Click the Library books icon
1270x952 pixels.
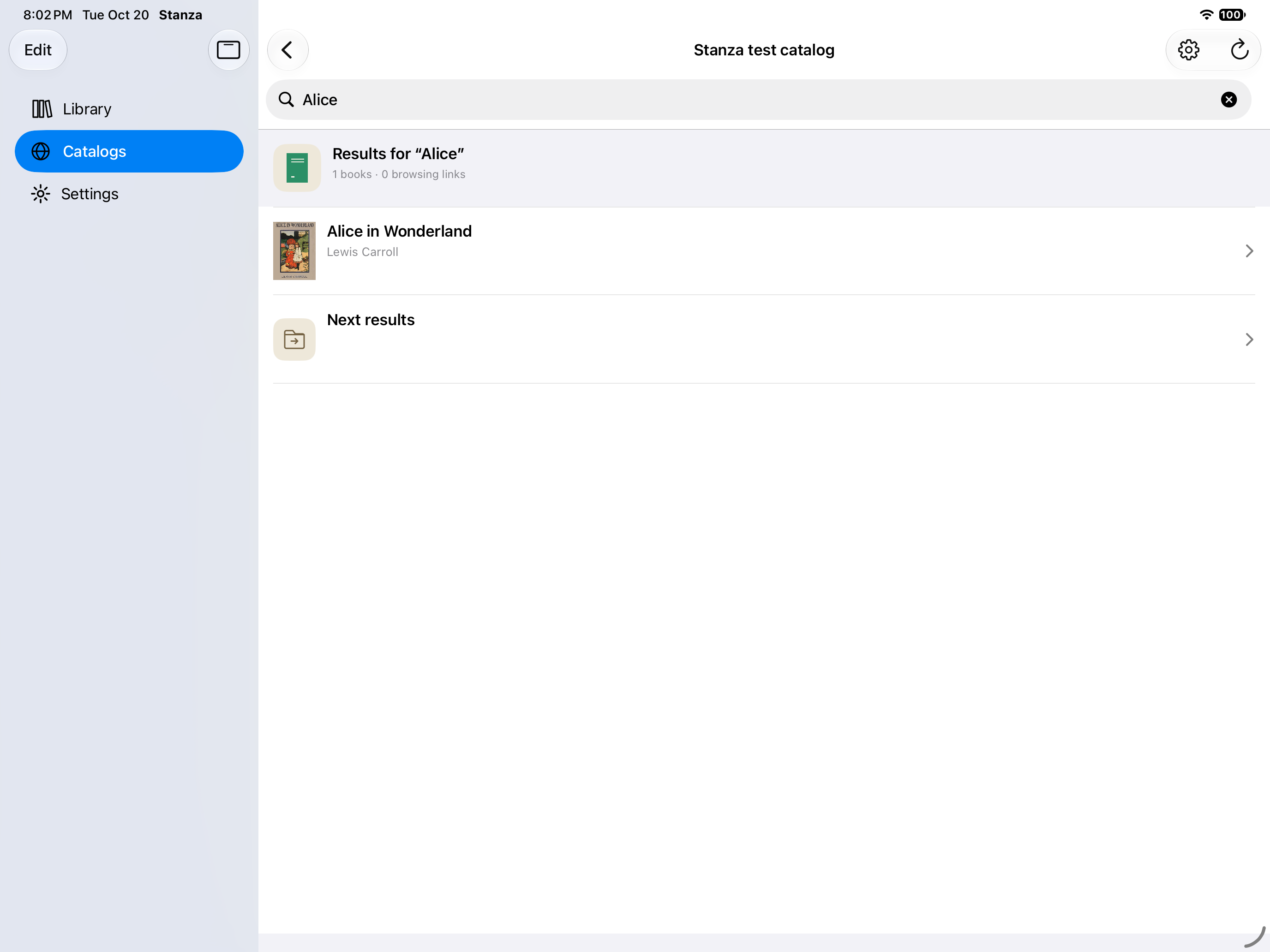(42, 109)
